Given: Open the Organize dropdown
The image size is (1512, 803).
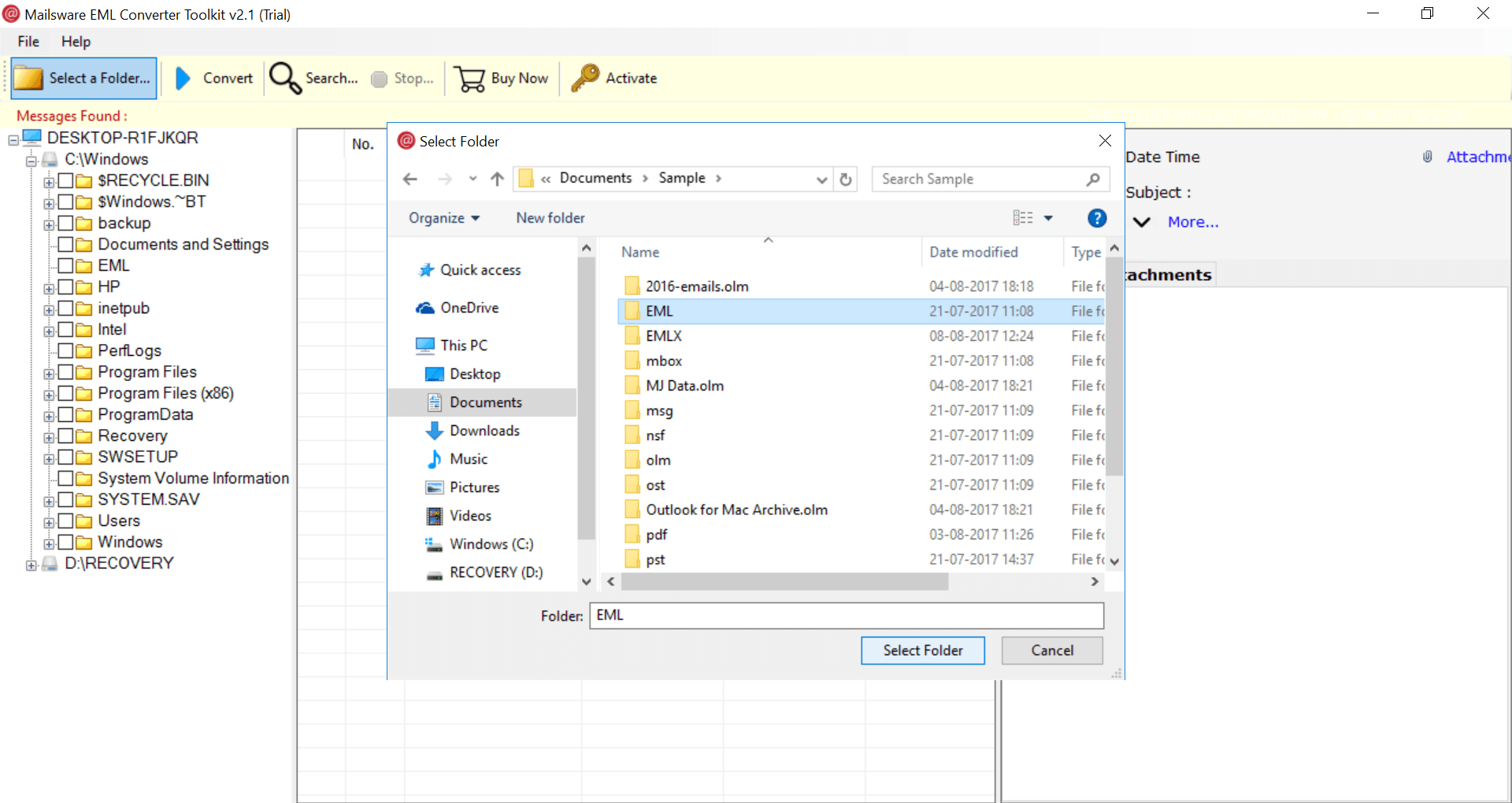Looking at the screenshot, I should 444,218.
